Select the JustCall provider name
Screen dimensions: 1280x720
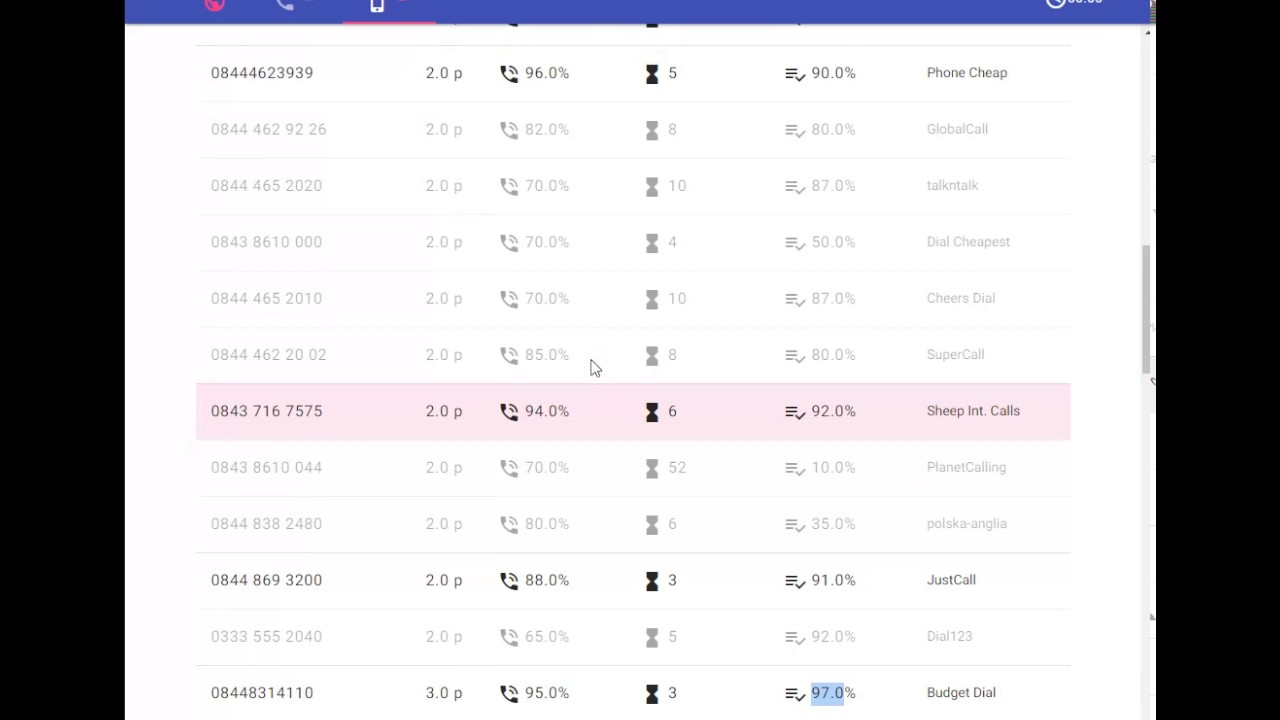[951, 580]
